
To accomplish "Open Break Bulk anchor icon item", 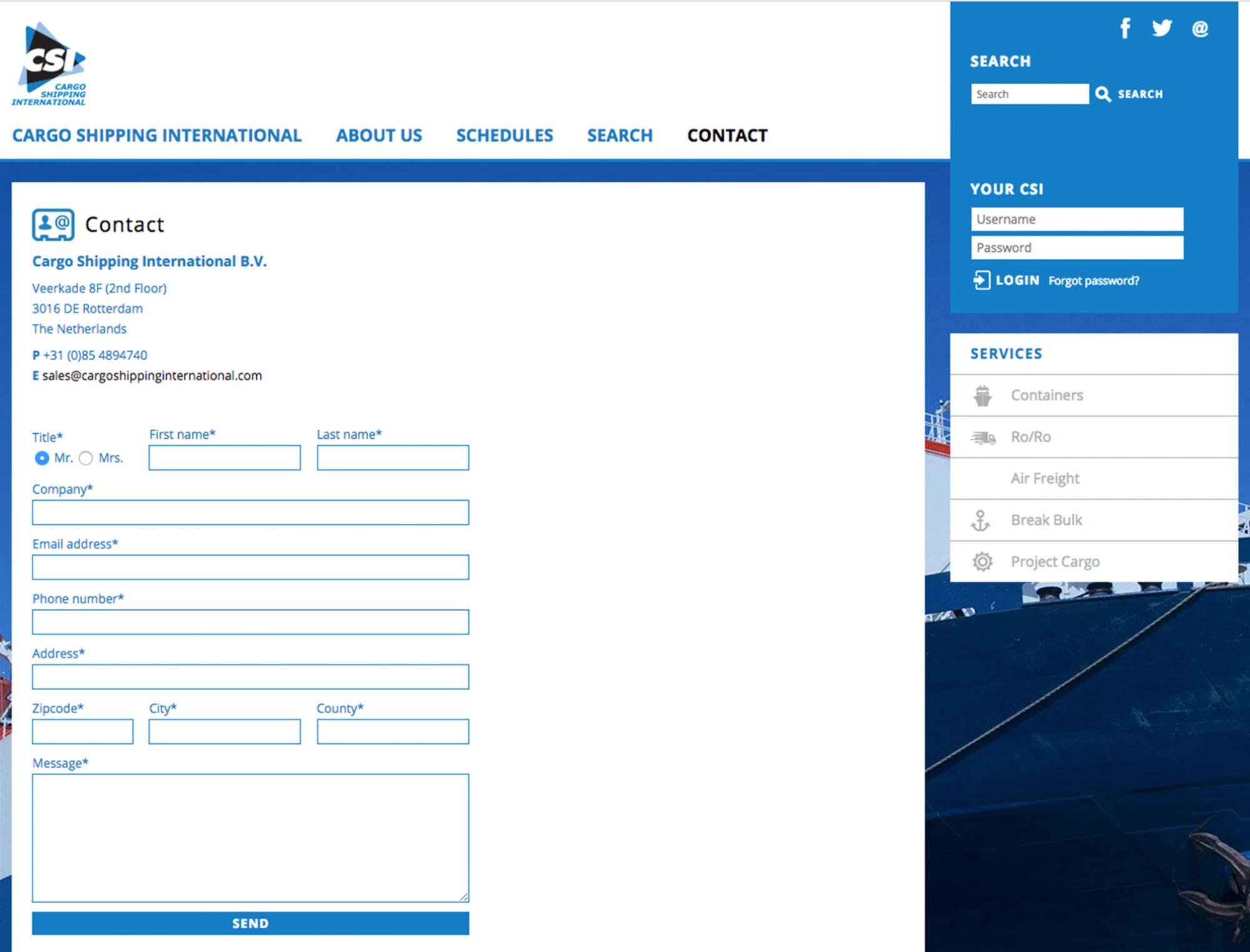I will (981, 520).
